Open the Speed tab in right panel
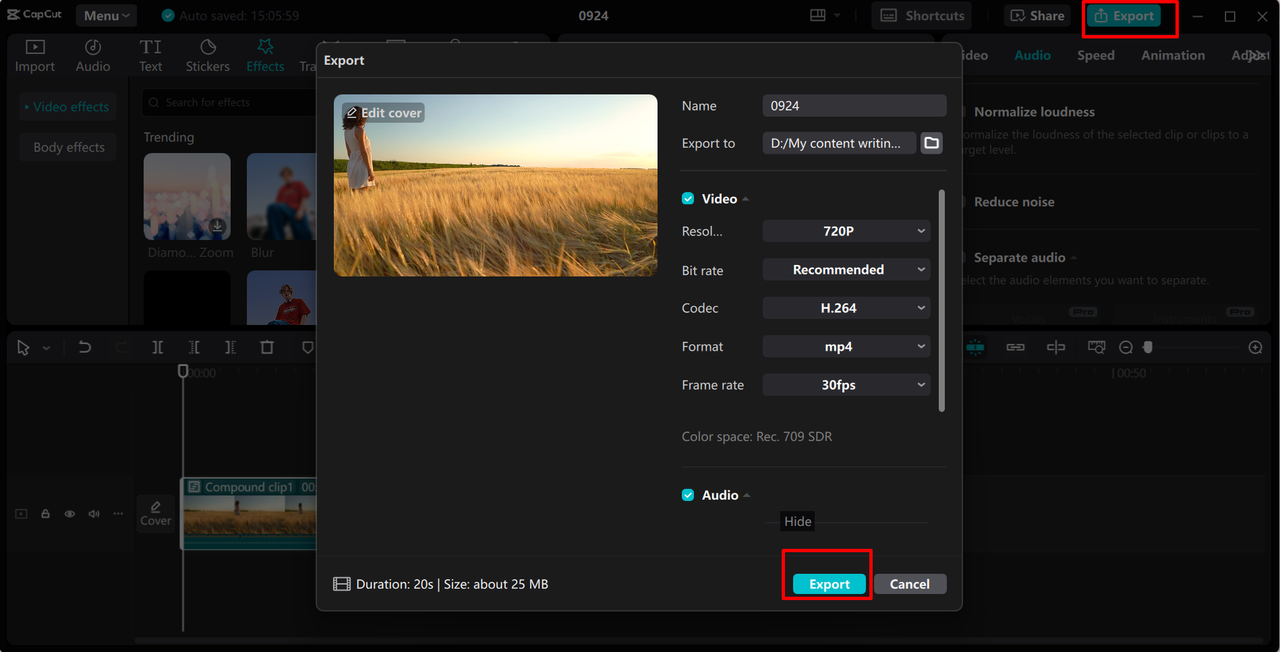 coord(1096,55)
